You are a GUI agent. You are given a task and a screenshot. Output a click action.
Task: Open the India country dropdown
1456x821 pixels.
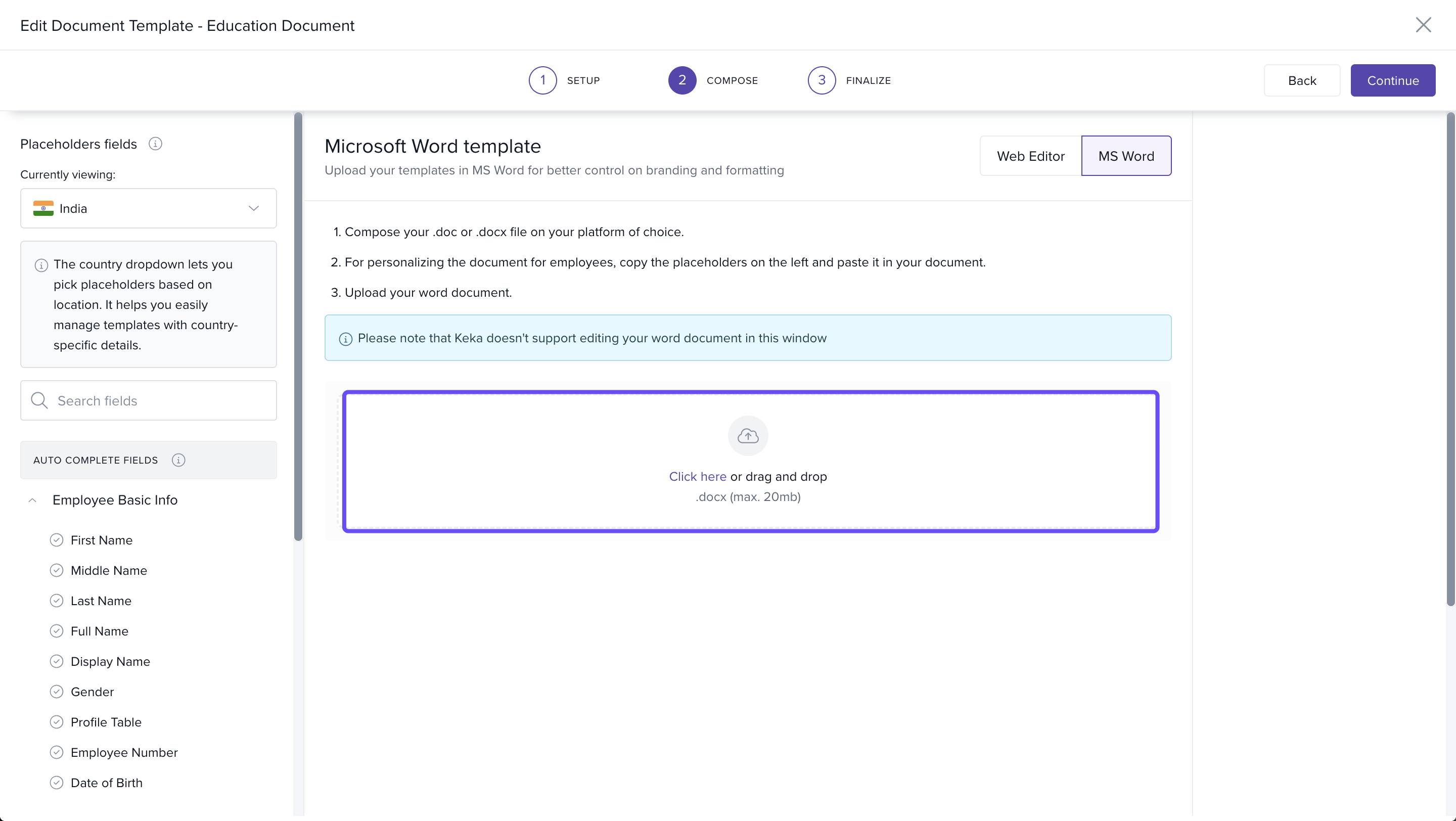[148, 208]
